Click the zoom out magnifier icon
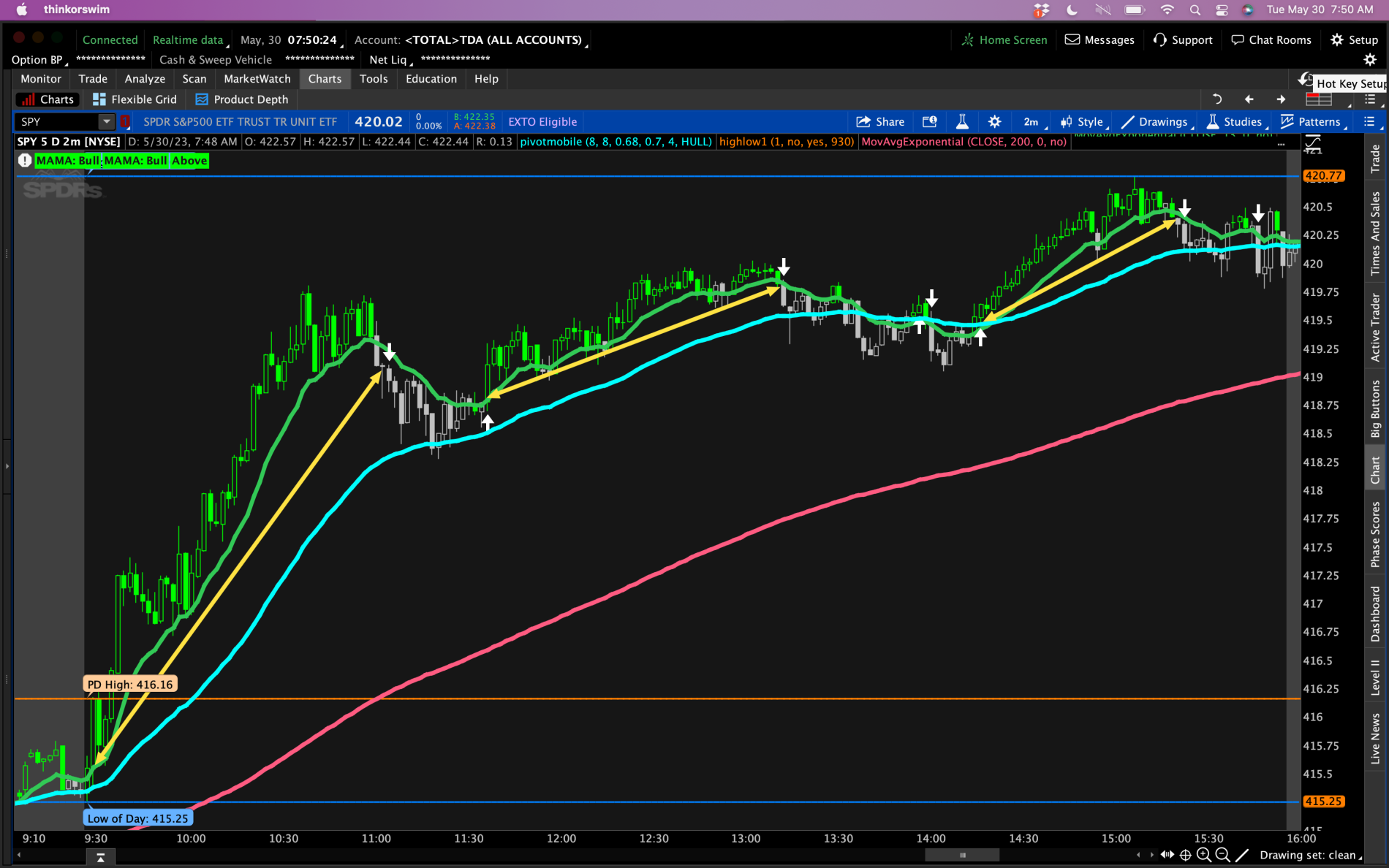This screenshot has width=1389, height=868. 1222,855
